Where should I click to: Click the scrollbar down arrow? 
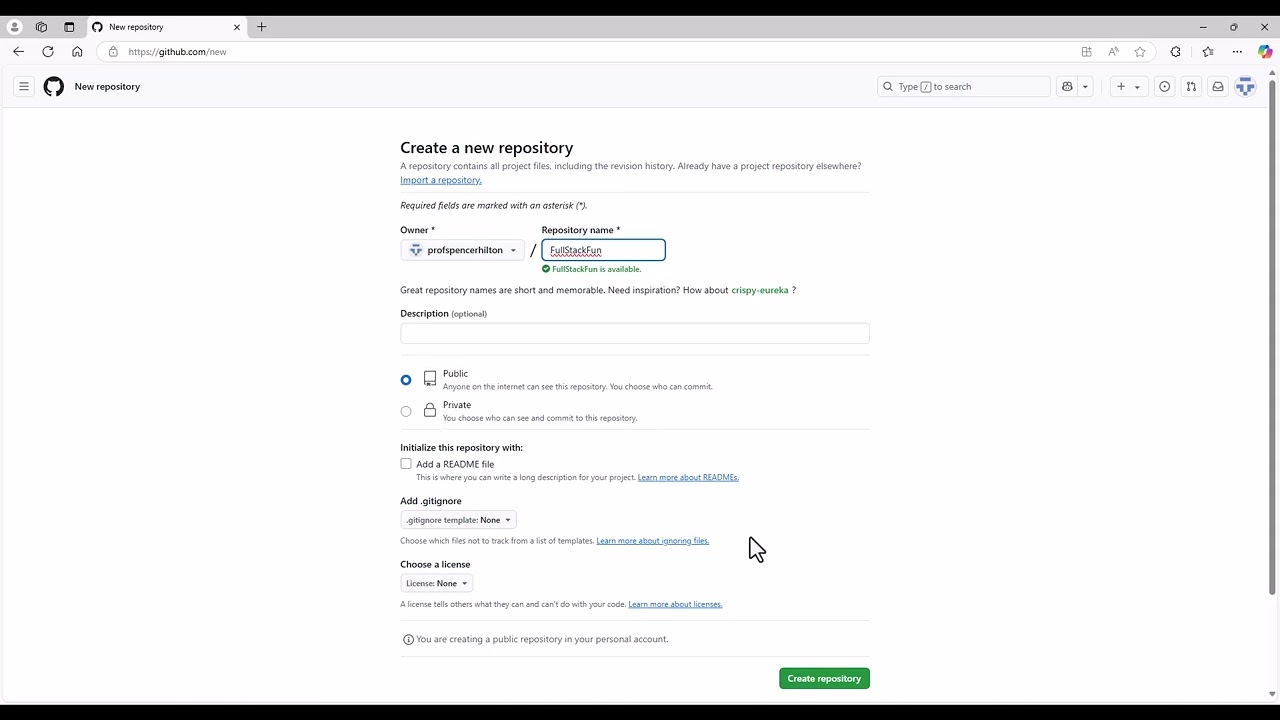click(1272, 694)
